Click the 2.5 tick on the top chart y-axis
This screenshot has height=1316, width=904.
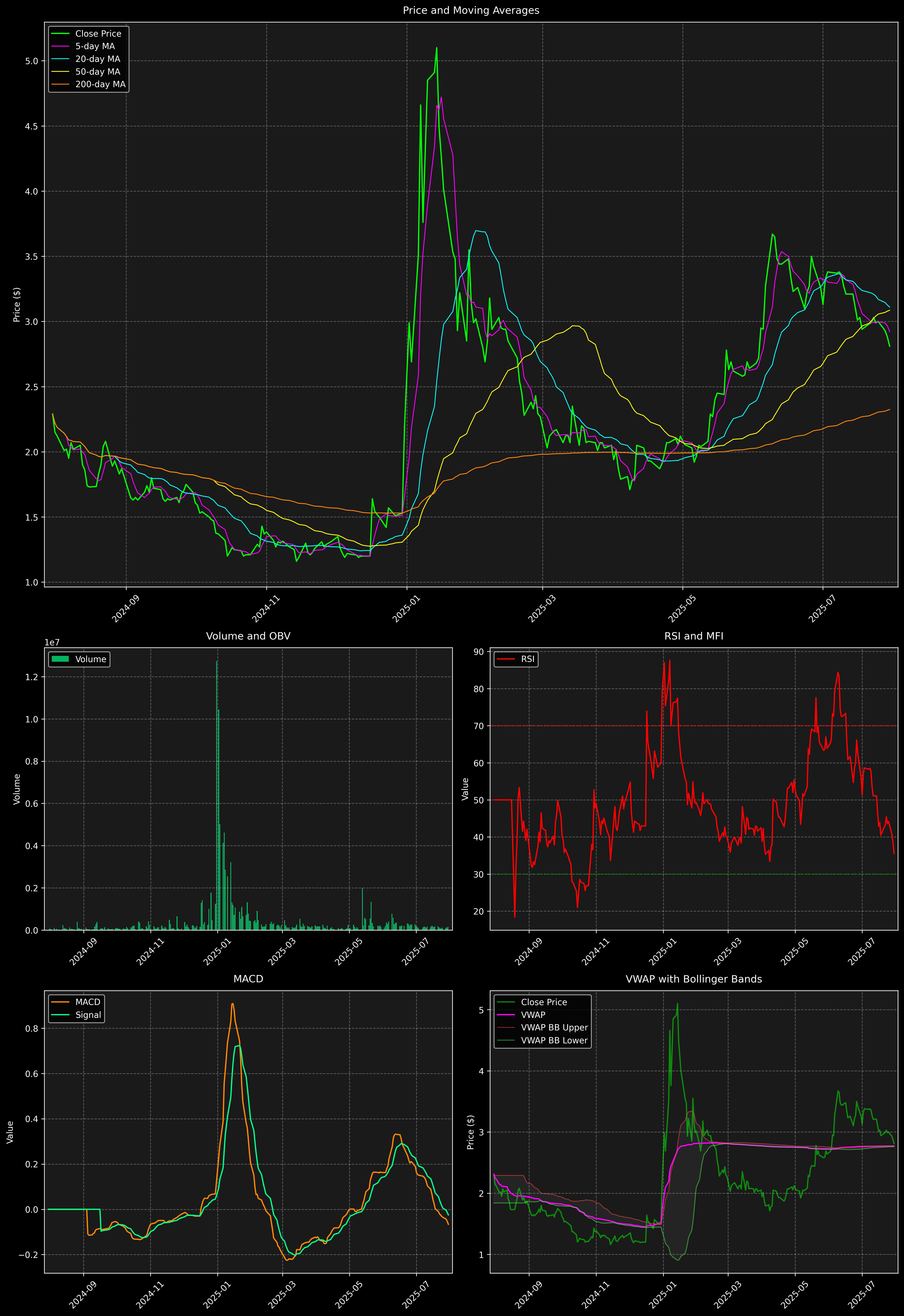(x=32, y=387)
